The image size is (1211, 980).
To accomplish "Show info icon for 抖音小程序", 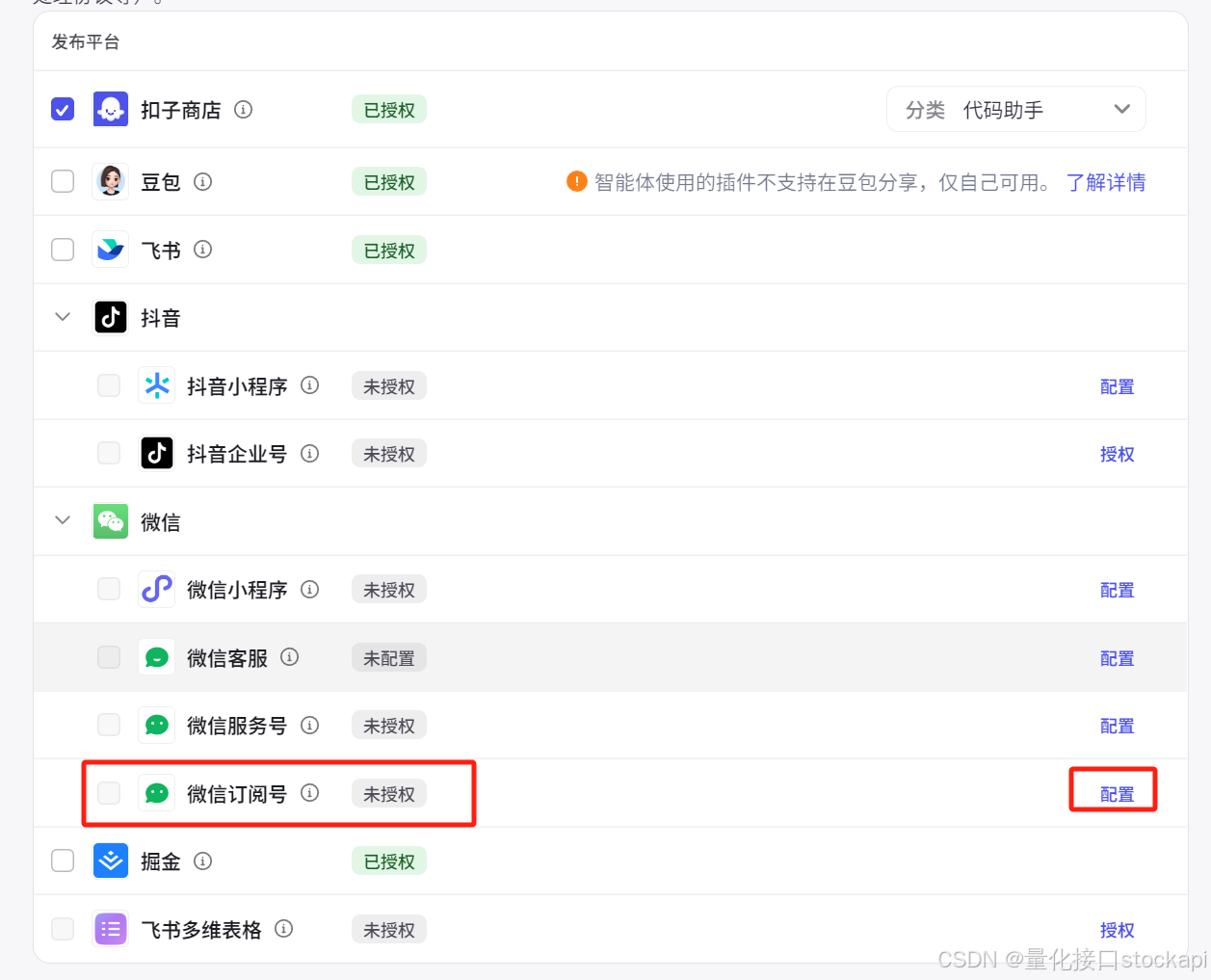I will coord(309,384).
